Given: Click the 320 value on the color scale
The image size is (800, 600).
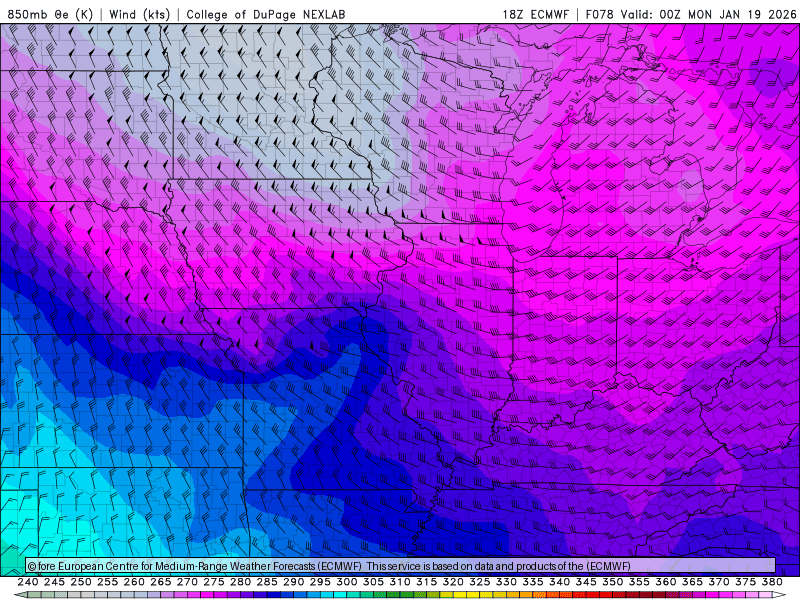Looking at the screenshot, I should (453, 582).
